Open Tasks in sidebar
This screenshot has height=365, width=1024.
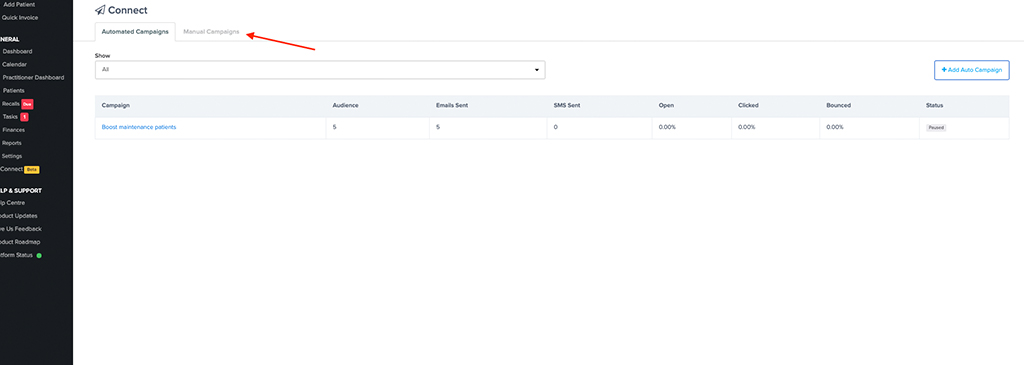click(10, 117)
